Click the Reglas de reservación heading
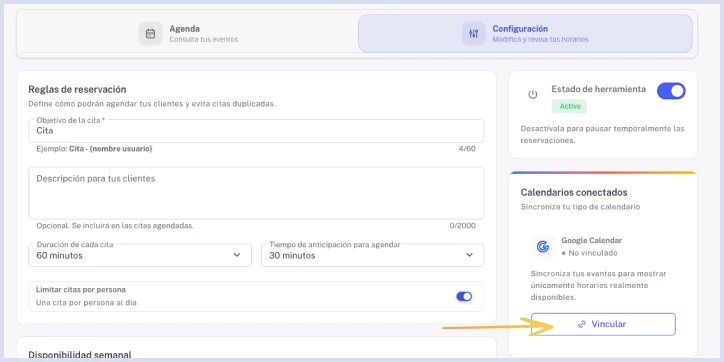The width and height of the screenshot is (724, 362). click(77, 90)
